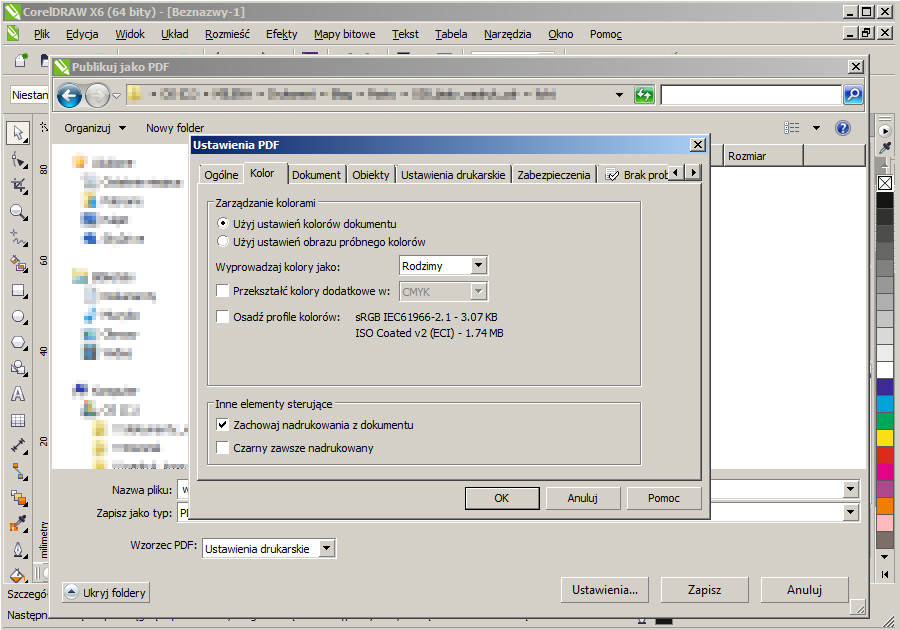Click Anuluj in Ustawienia PDF dialog
Image resolution: width=900 pixels, height=630 pixels.
pyautogui.click(x=583, y=498)
